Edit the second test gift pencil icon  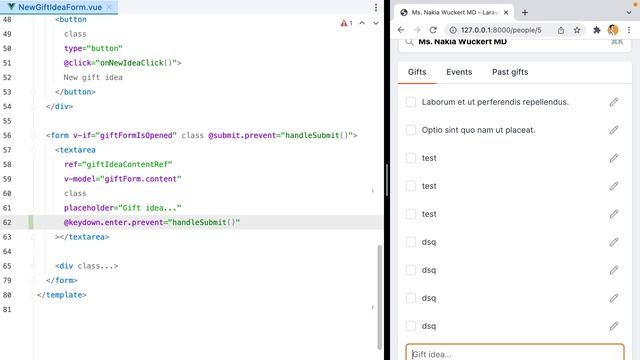[613, 186]
